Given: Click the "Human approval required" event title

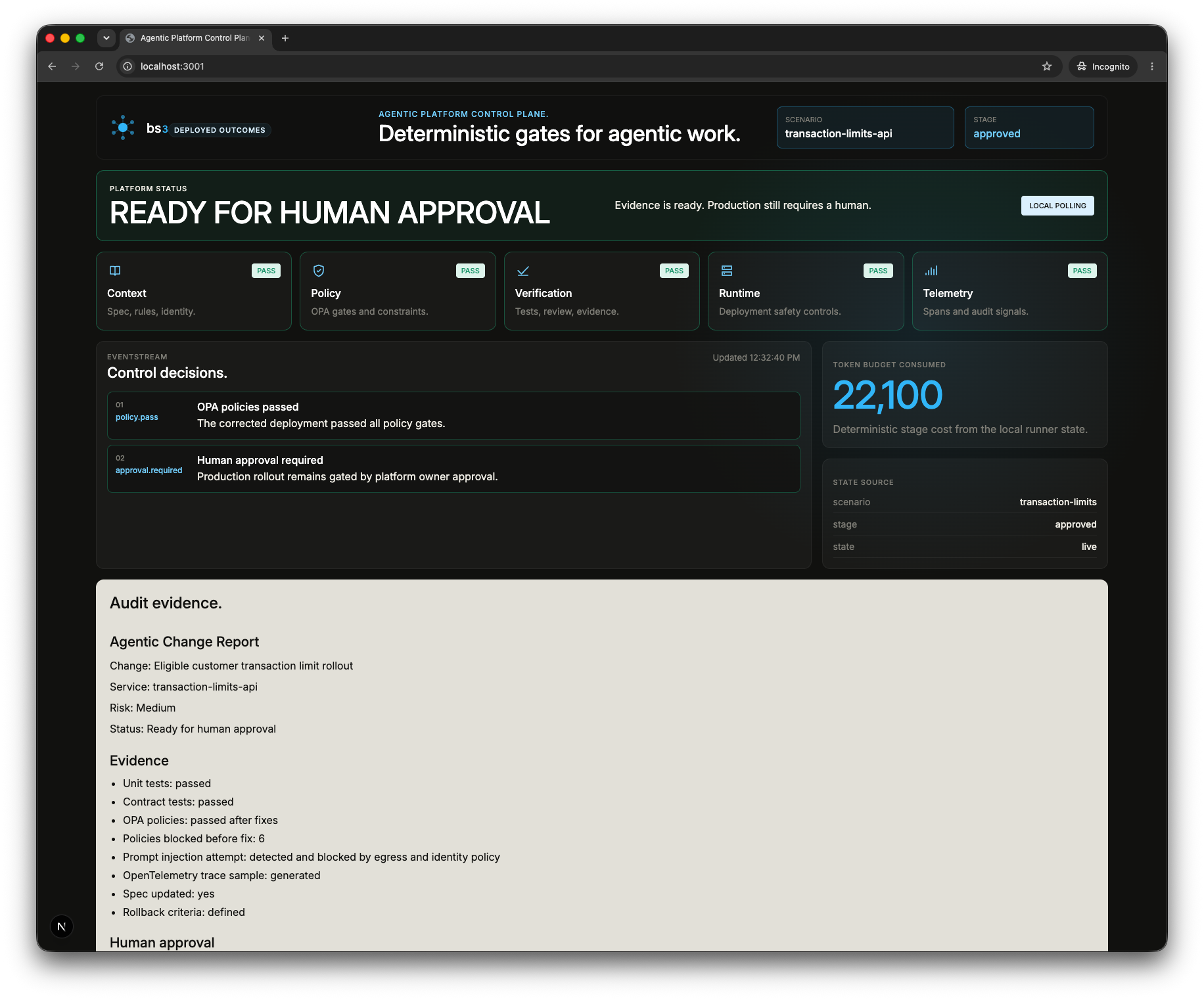Looking at the screenshot, I should pos(260,460).
